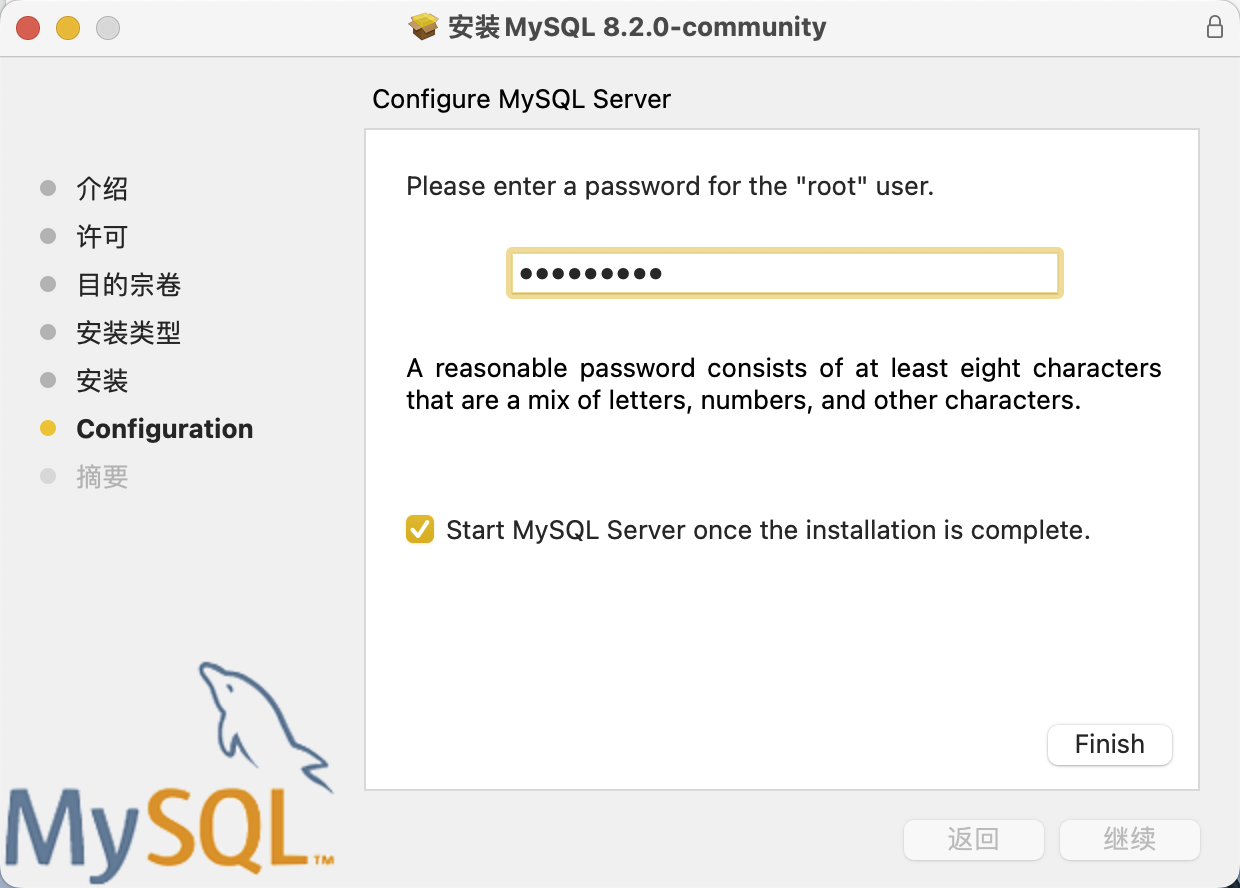Click the package installer icon in title
Image resolution: width=1240 pixels, height=888 pixels.
pos(424,27)
